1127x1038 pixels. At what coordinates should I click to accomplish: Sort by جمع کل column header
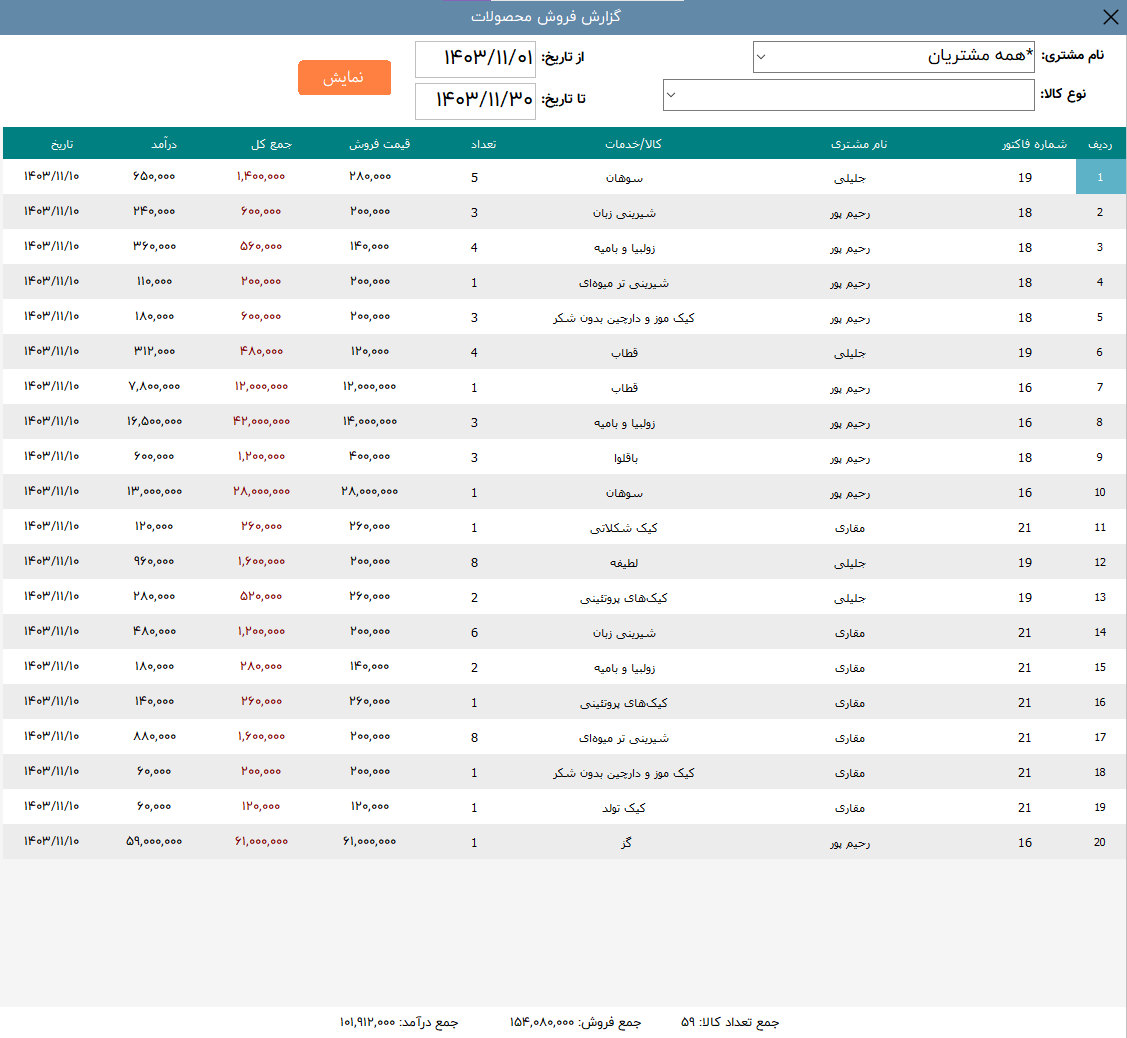(271, 144)
